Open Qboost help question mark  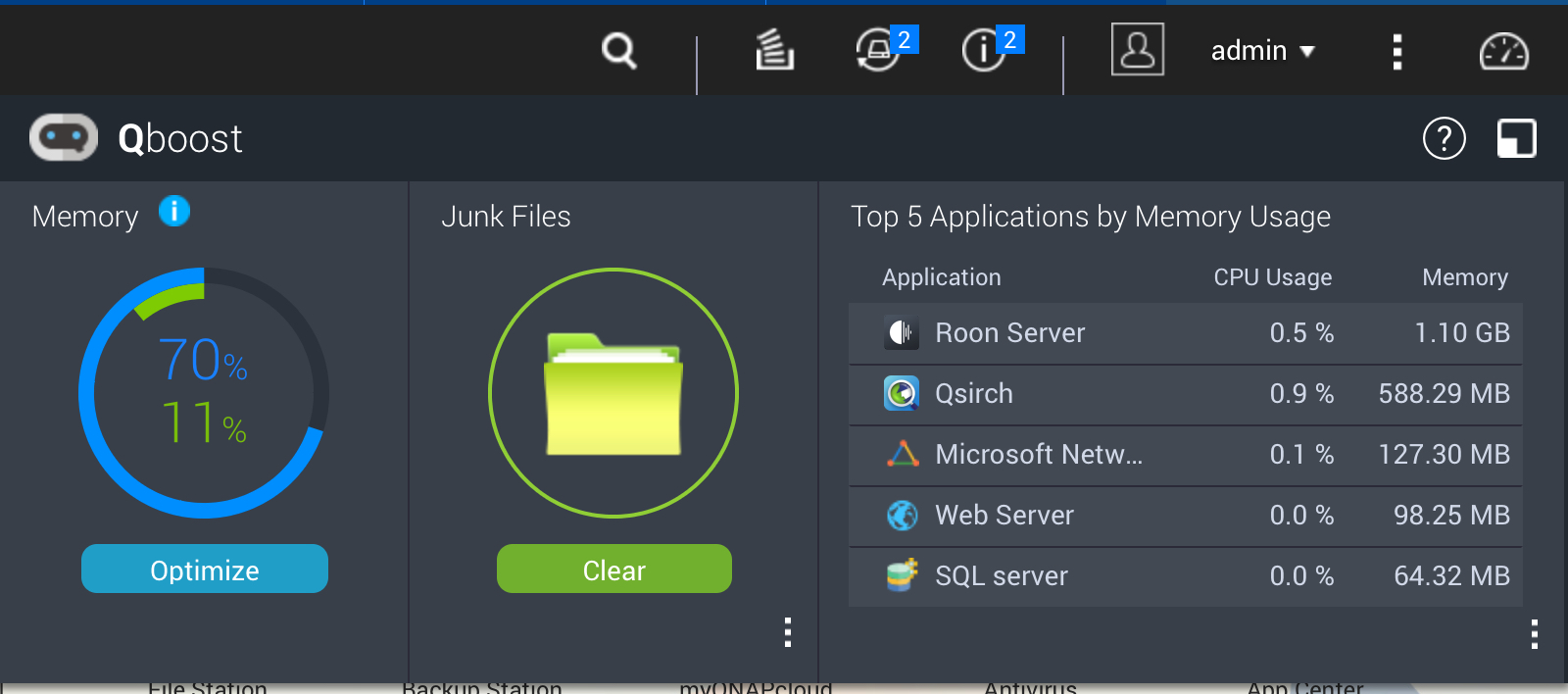point(1444,138)
